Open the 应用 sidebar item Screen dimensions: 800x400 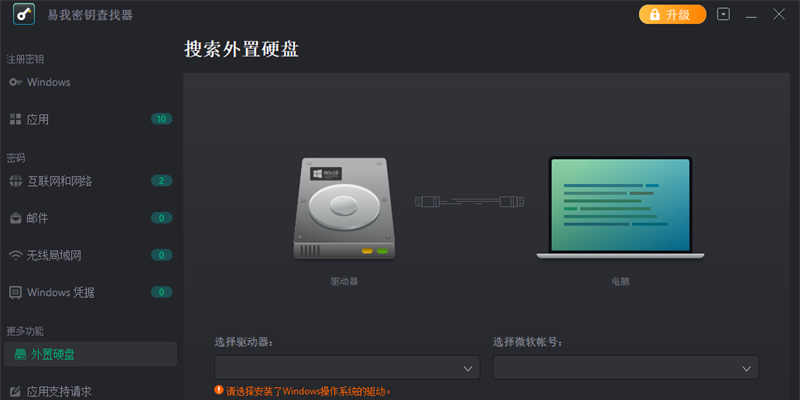(x=38, y=119)
